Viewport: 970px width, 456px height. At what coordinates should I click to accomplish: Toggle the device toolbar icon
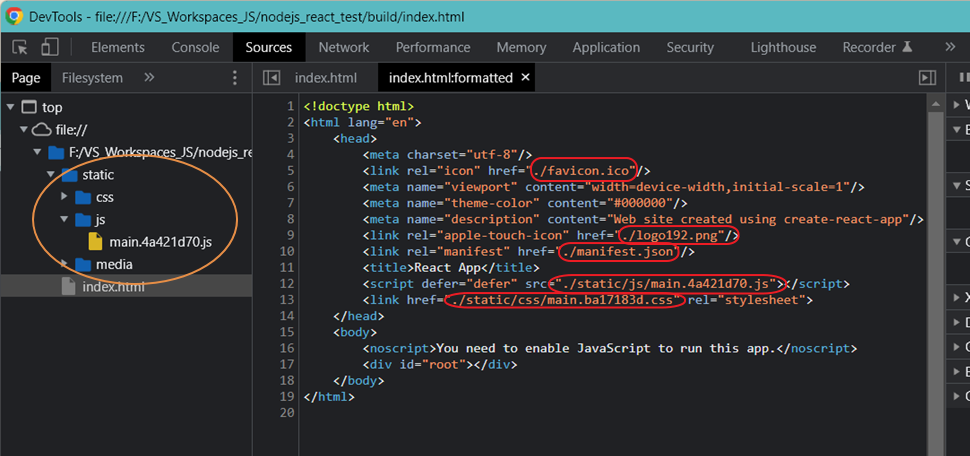click(x=50, y=48)
